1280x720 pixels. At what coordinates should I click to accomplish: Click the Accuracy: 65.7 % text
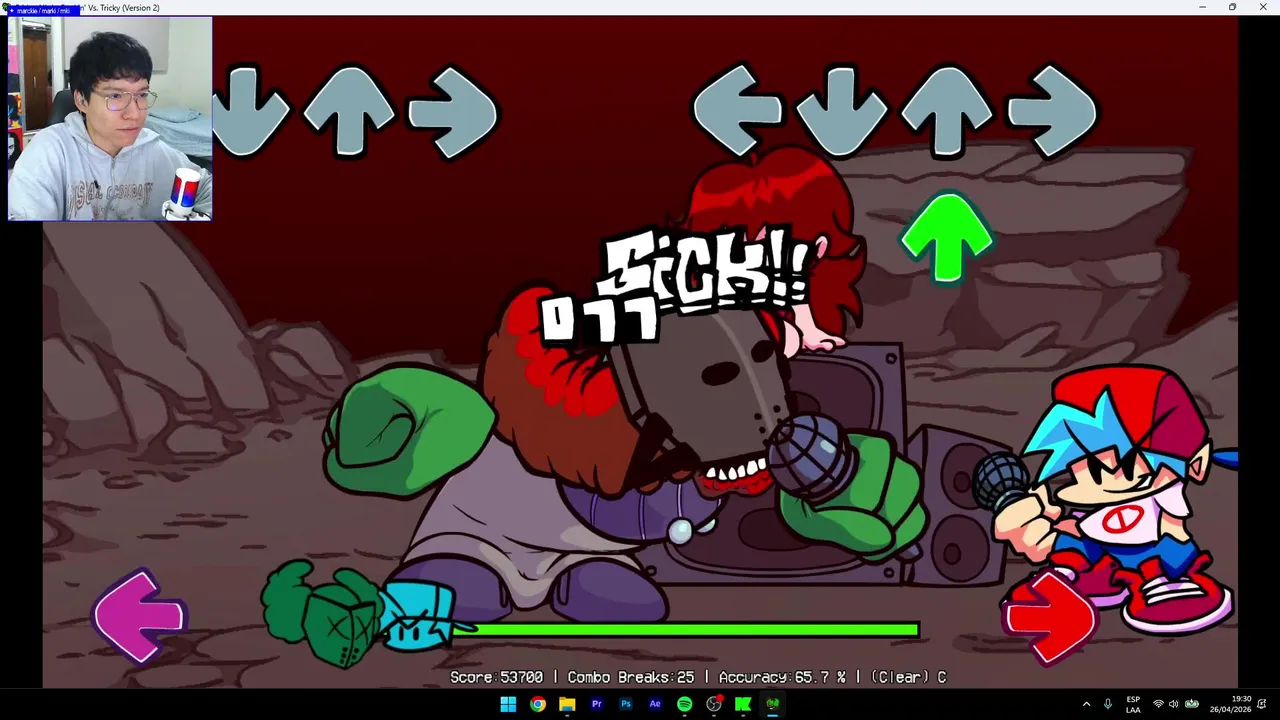coord(782,677)
